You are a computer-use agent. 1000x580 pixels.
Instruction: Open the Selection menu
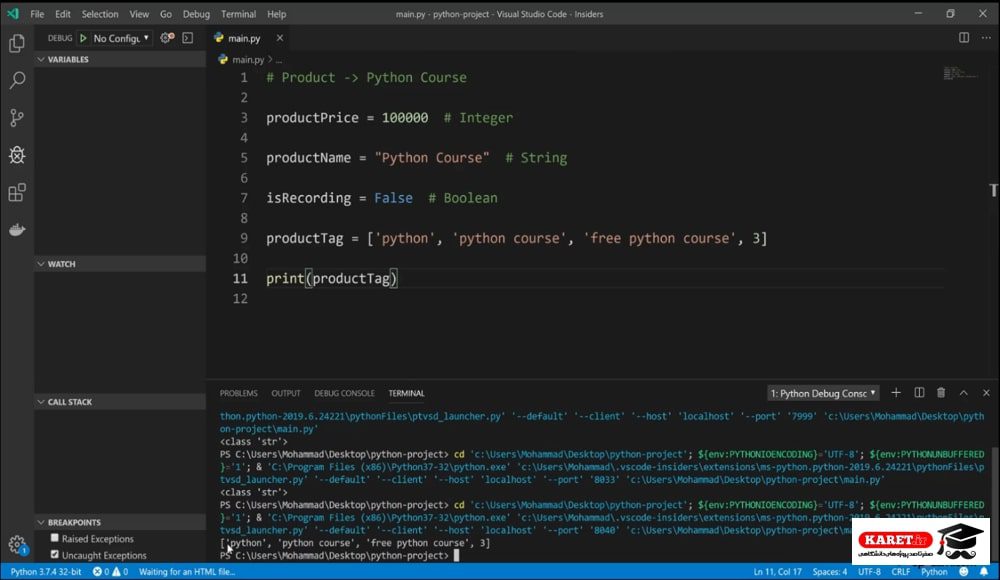pos(99,13)
